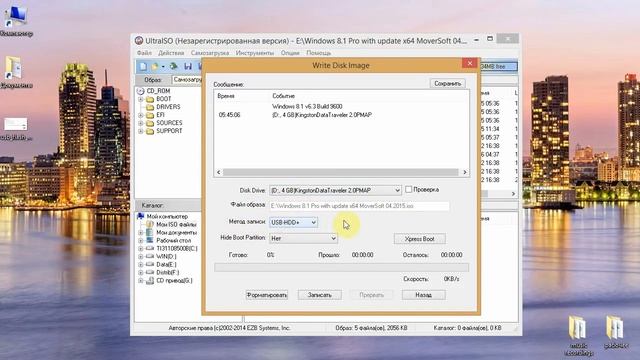Click the right arrow of message log scrollbar
The width and height of the screenshot is (640, 360).
pos(464,172)
